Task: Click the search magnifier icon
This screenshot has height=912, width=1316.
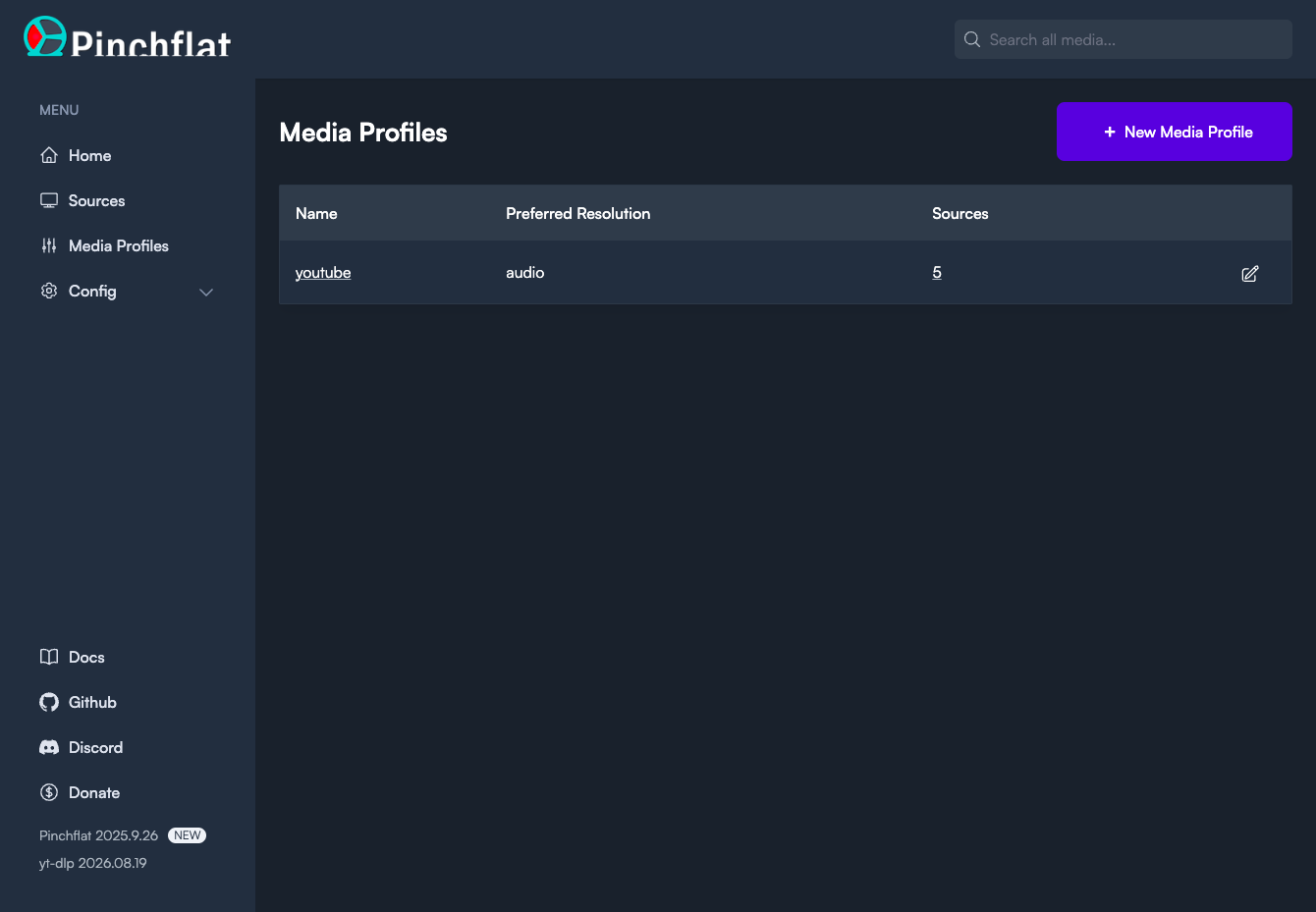Action: (x=972, y=39)
